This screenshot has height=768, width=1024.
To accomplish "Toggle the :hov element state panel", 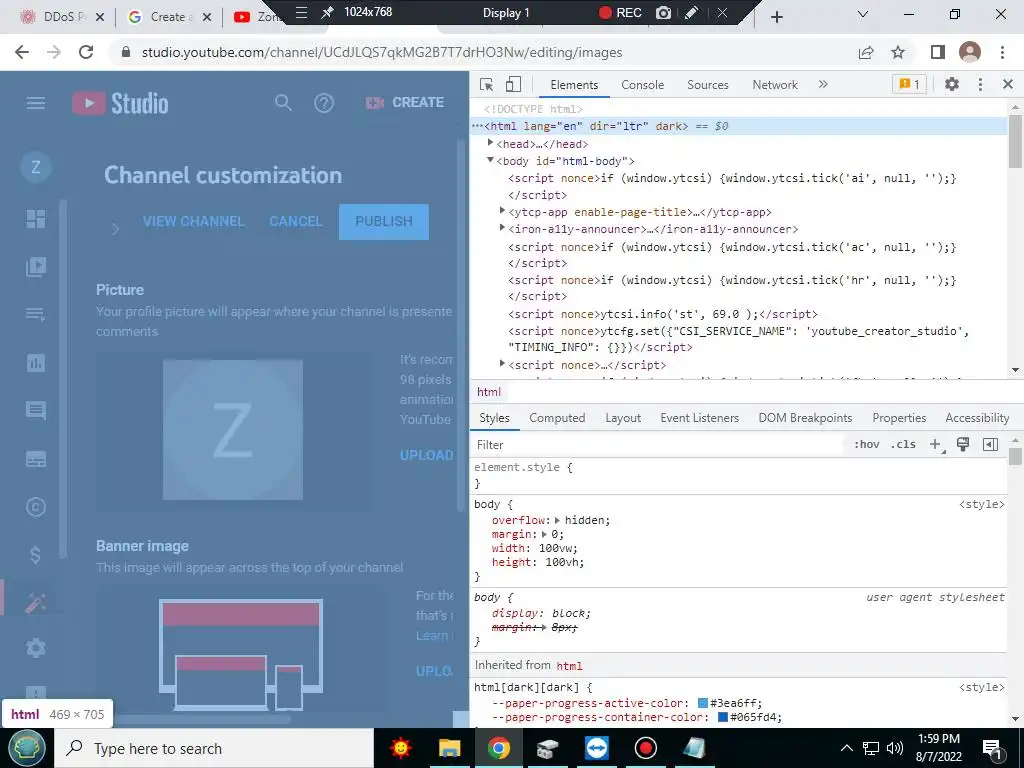I will 866,445.
